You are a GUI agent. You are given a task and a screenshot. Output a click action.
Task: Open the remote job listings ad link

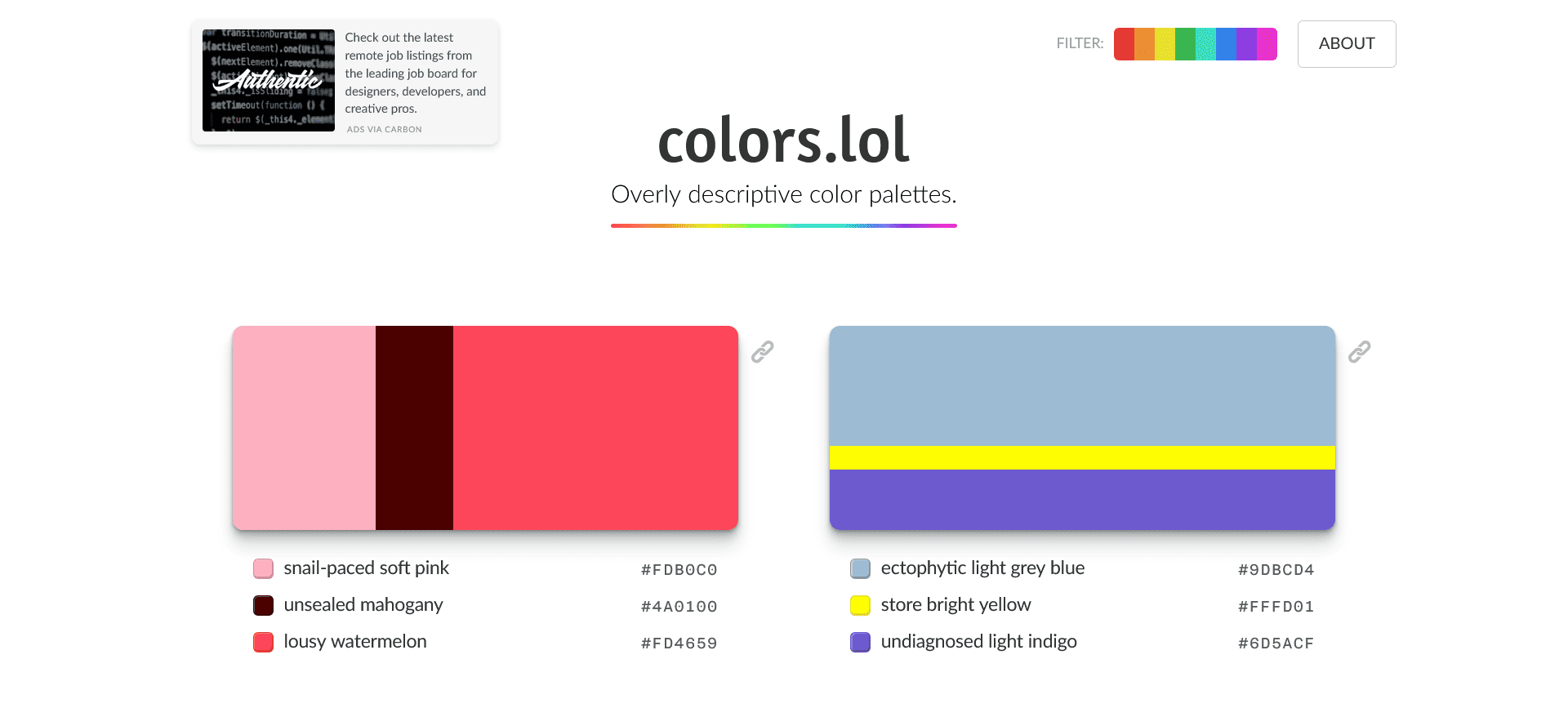pyautogui.click(x=415, y=73)
